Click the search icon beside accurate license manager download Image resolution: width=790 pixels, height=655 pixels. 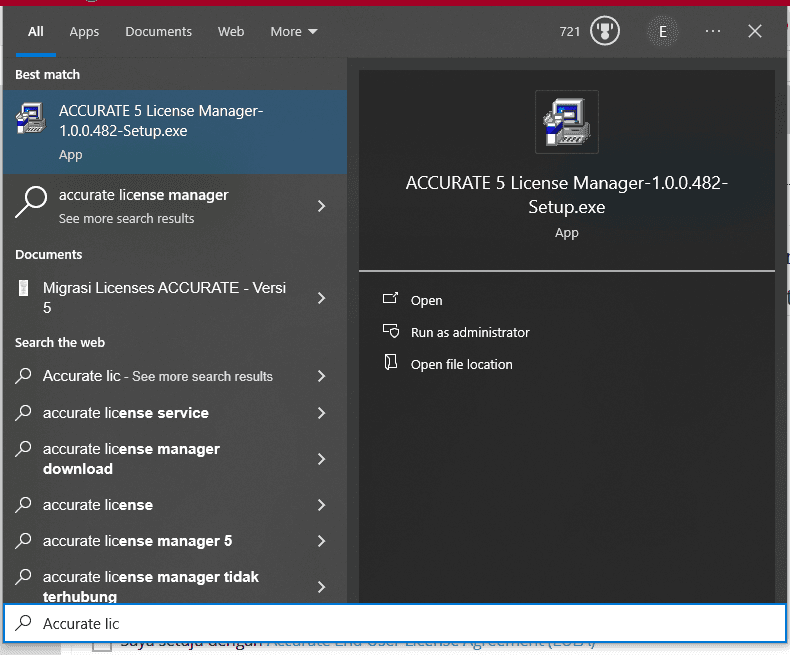coord(23,449)
